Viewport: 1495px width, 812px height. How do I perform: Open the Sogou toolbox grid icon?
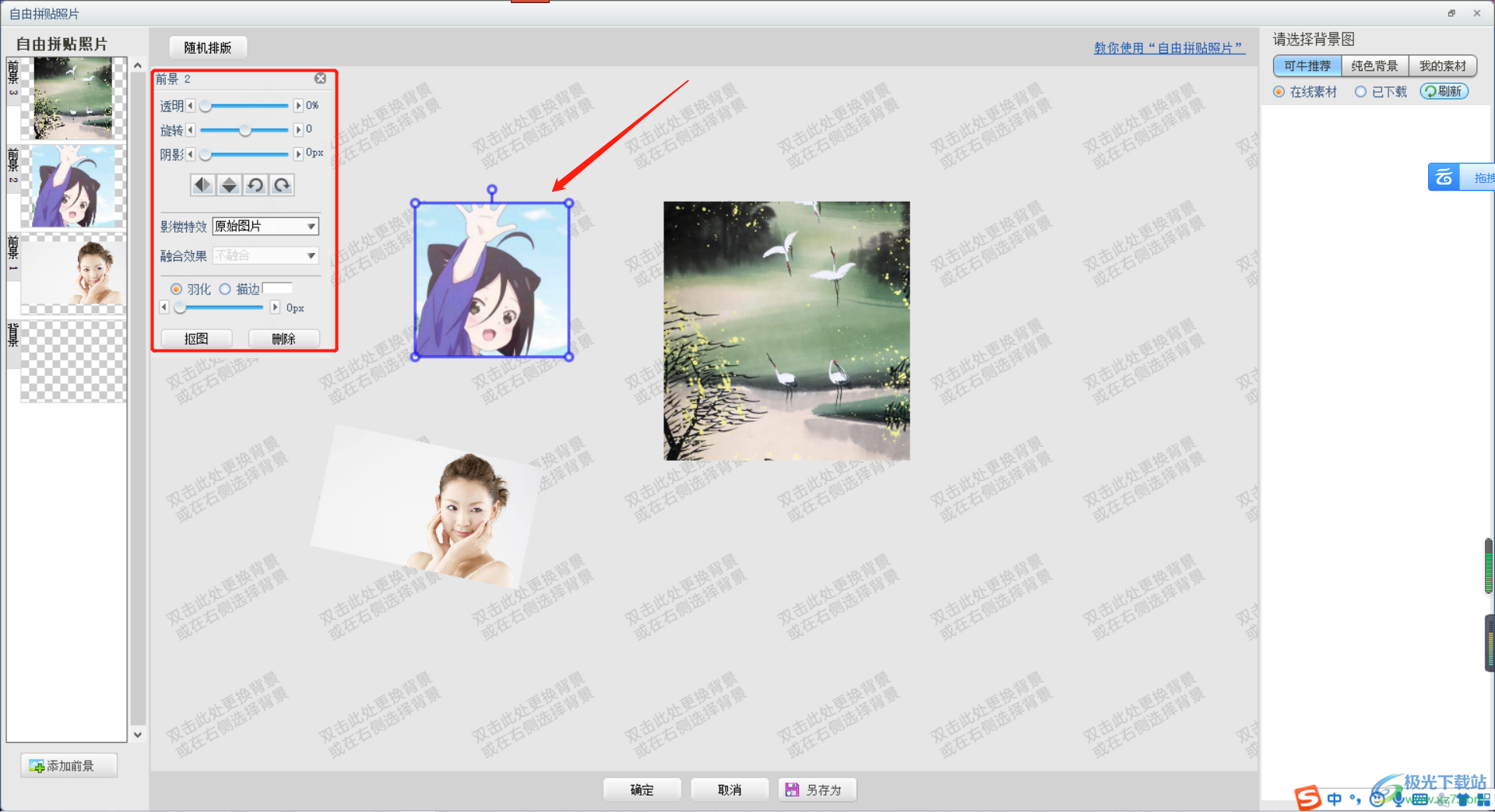[1483, 799]
